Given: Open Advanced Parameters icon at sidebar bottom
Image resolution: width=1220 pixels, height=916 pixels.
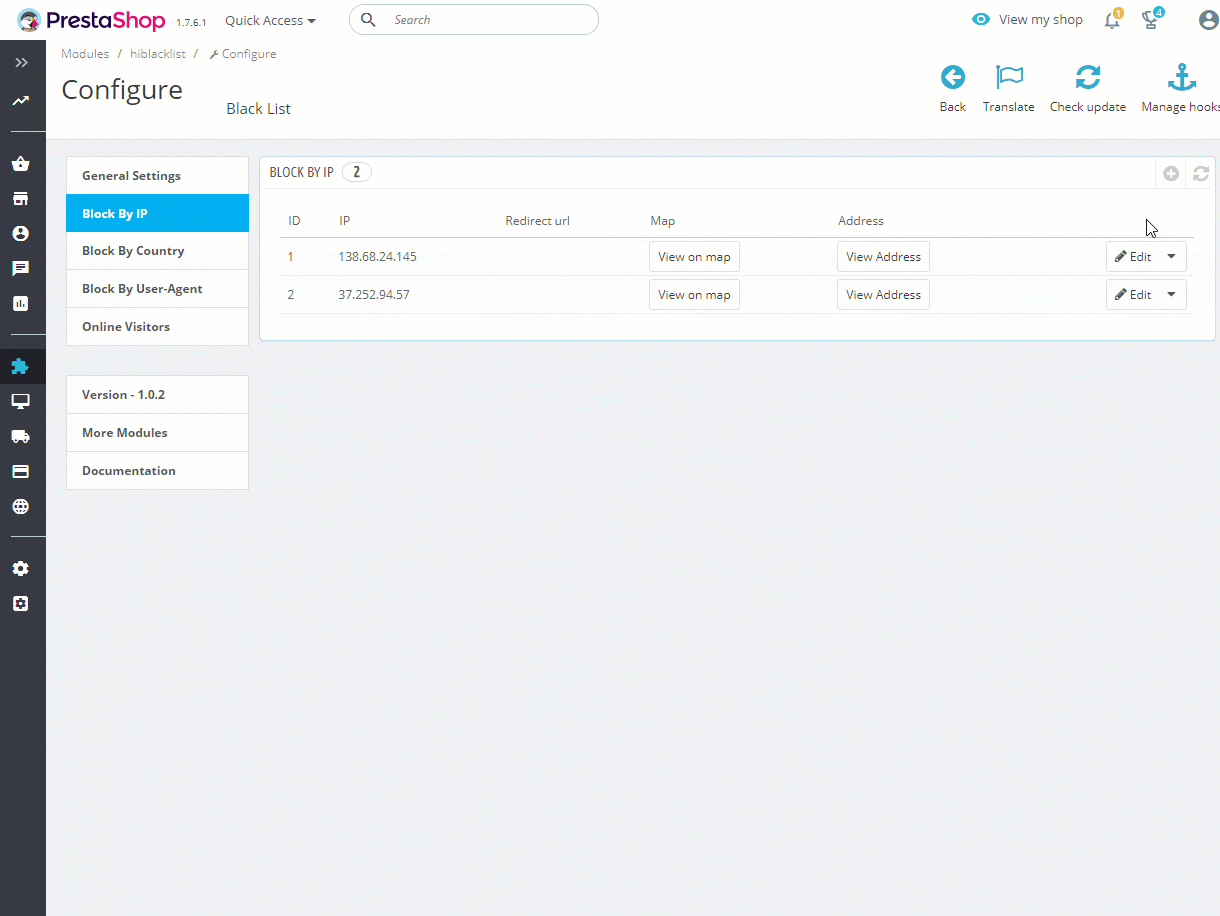Looking at the screenshot, I should pyautogui.click(x=21, y=604).
